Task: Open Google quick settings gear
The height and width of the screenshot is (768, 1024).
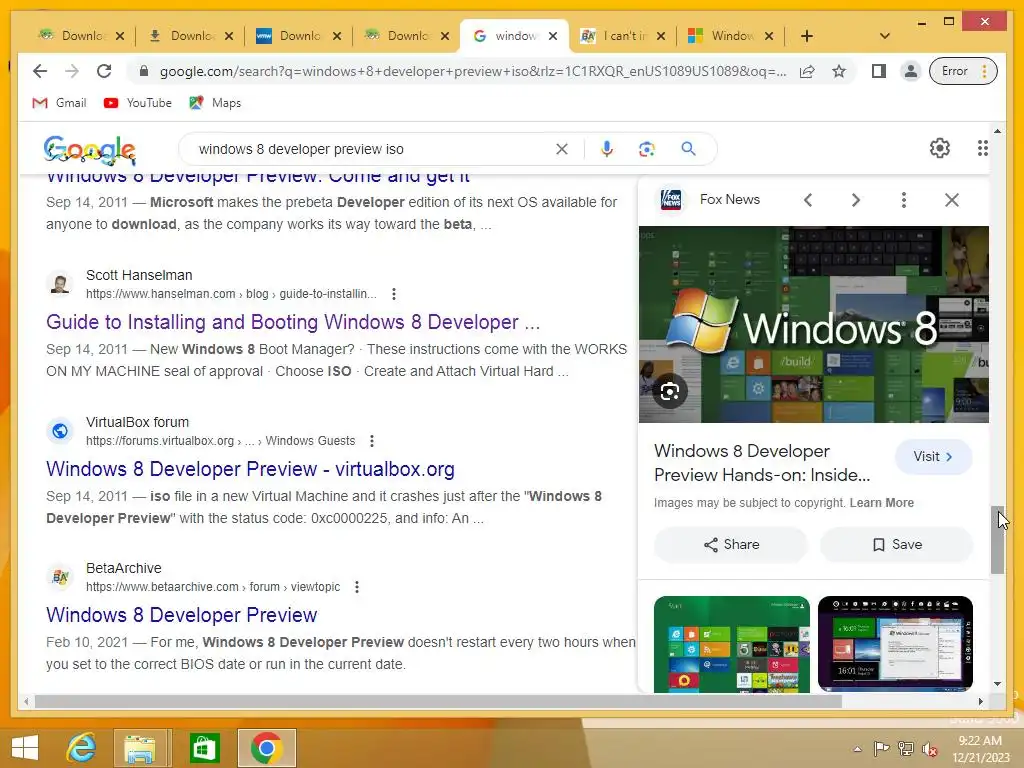Action: [940, 148]
